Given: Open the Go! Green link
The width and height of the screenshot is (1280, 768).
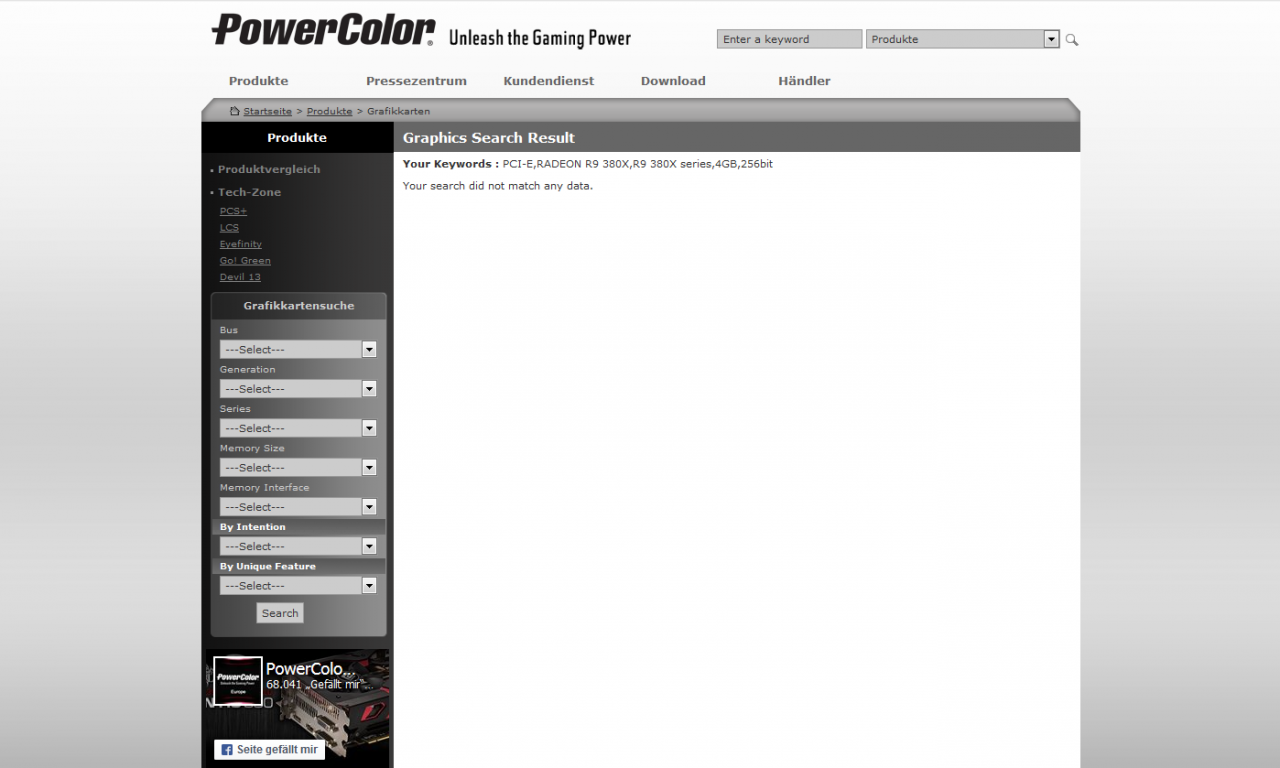Looking at the screenshot, I should (245, 261).
